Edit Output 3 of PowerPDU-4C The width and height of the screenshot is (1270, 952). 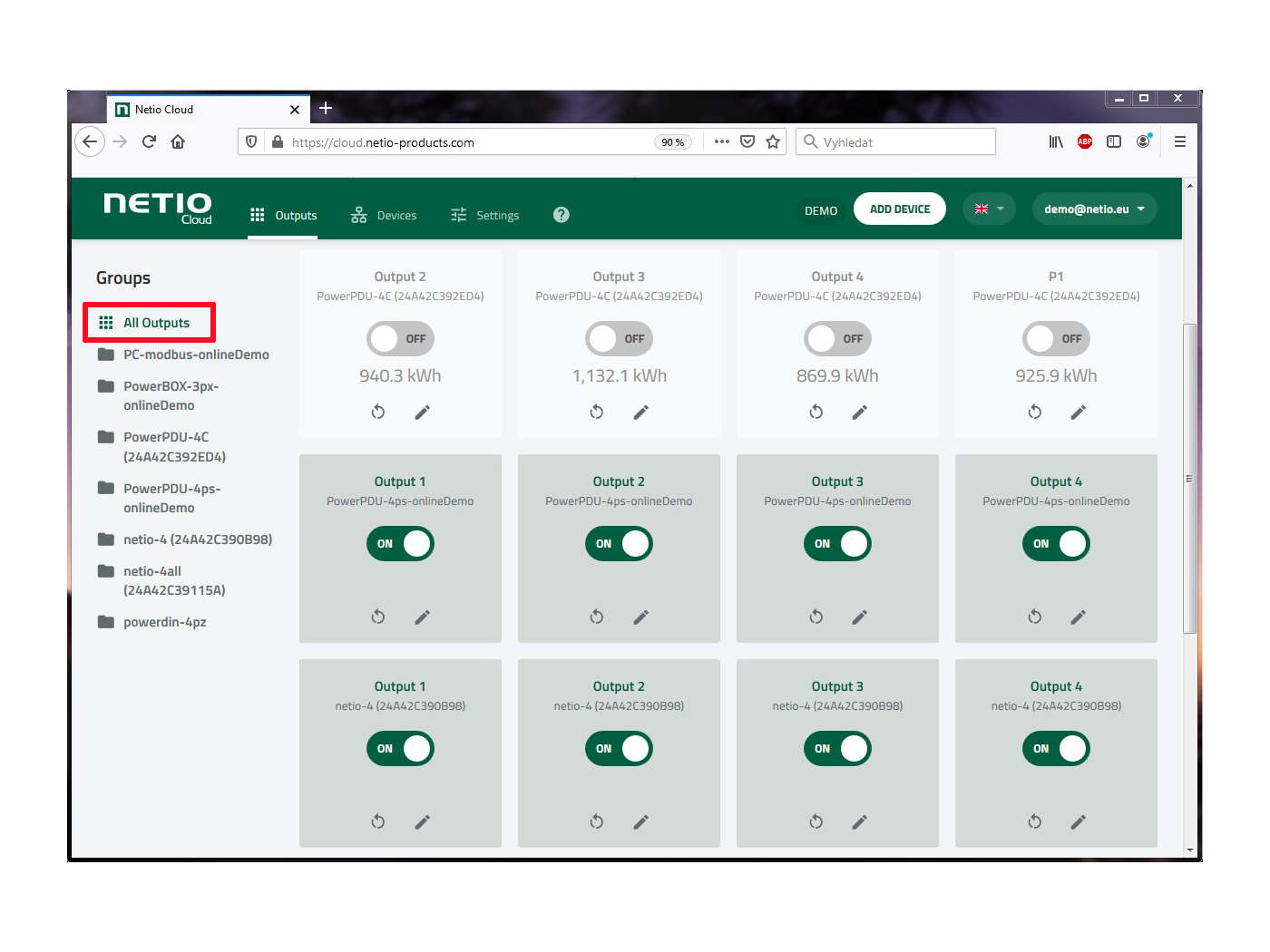[x=641, y=413]
